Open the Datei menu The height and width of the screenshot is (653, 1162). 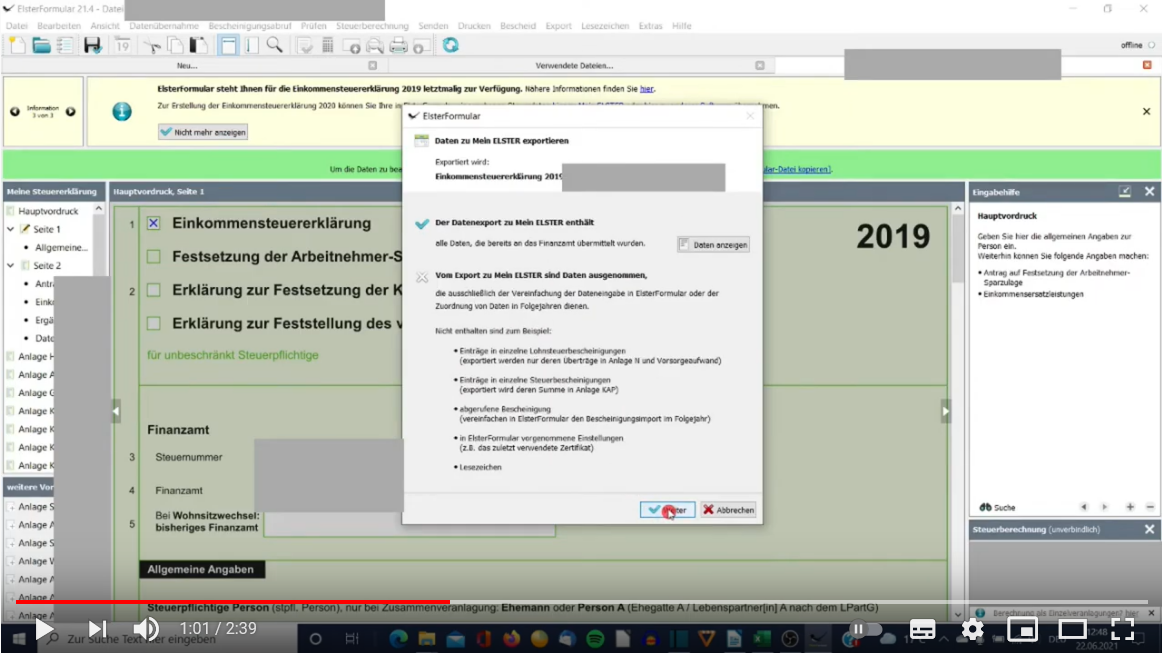click(x=16, y=26)
